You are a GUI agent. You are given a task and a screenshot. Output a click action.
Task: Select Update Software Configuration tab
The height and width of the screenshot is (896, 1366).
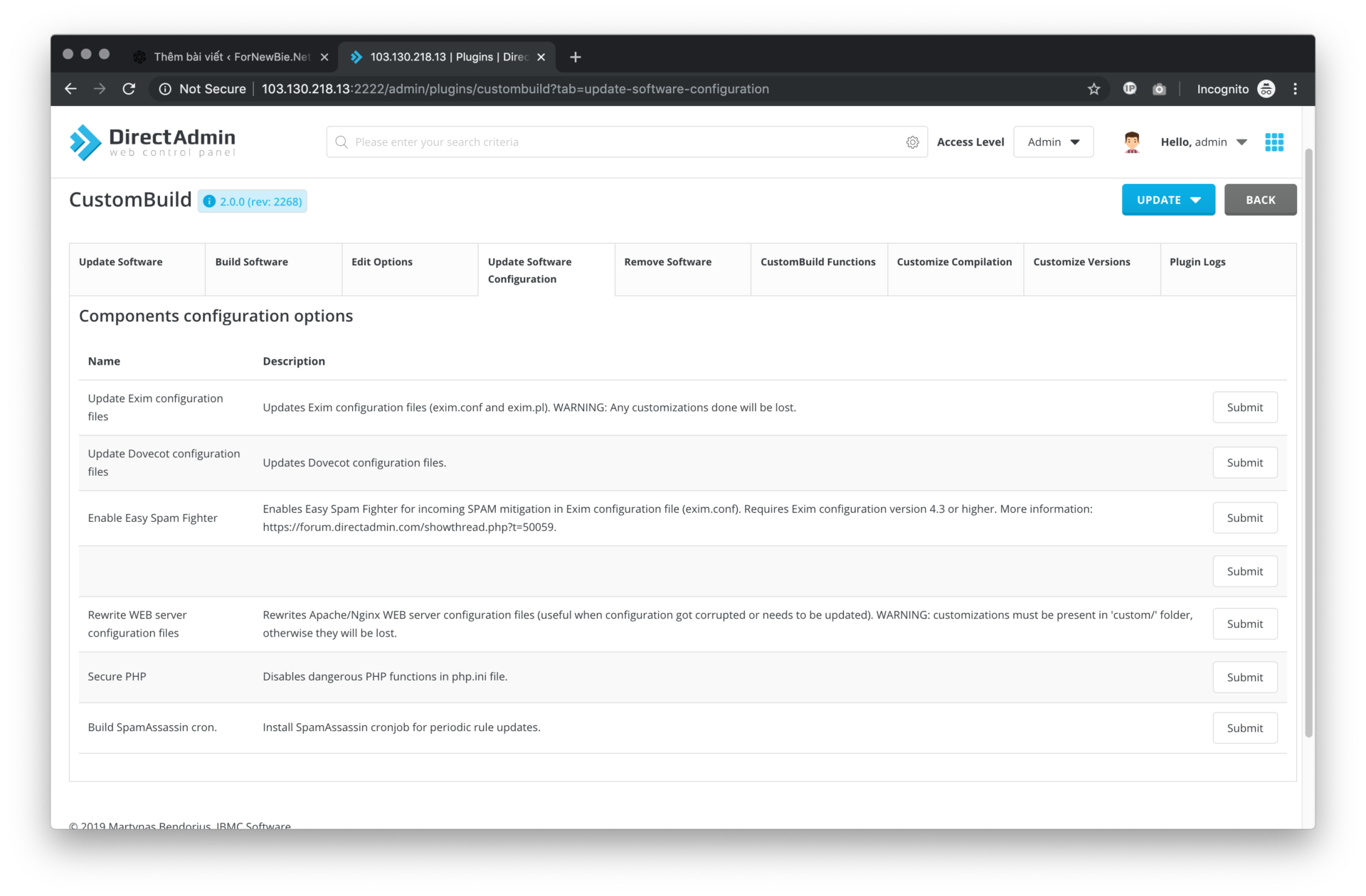pos(546,270)
